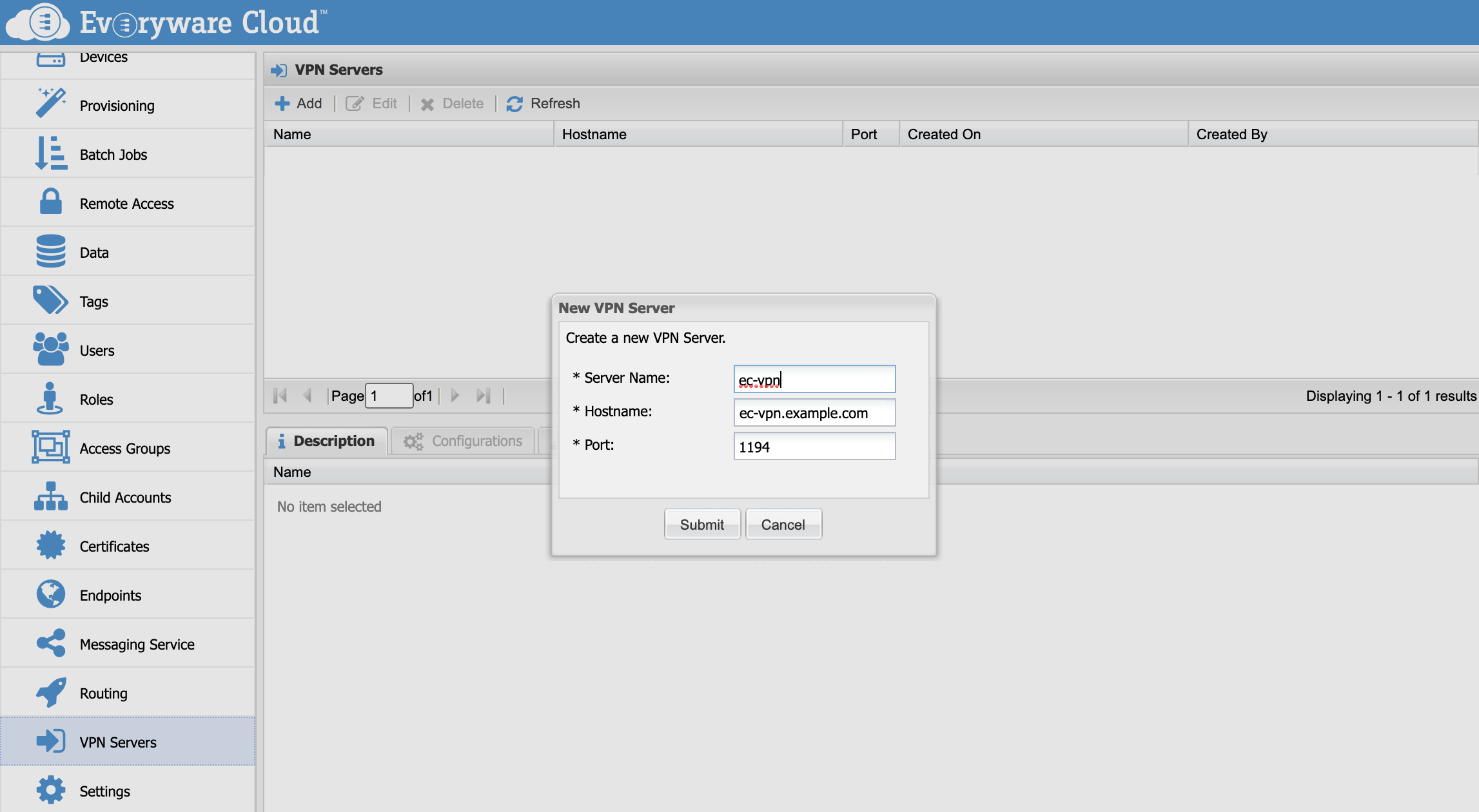Select Messaging Service in the sidebar

click(x=128, y=643)
